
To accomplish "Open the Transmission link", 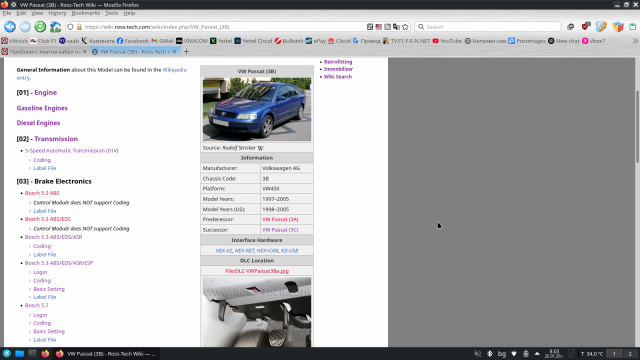I will (56, 139).
